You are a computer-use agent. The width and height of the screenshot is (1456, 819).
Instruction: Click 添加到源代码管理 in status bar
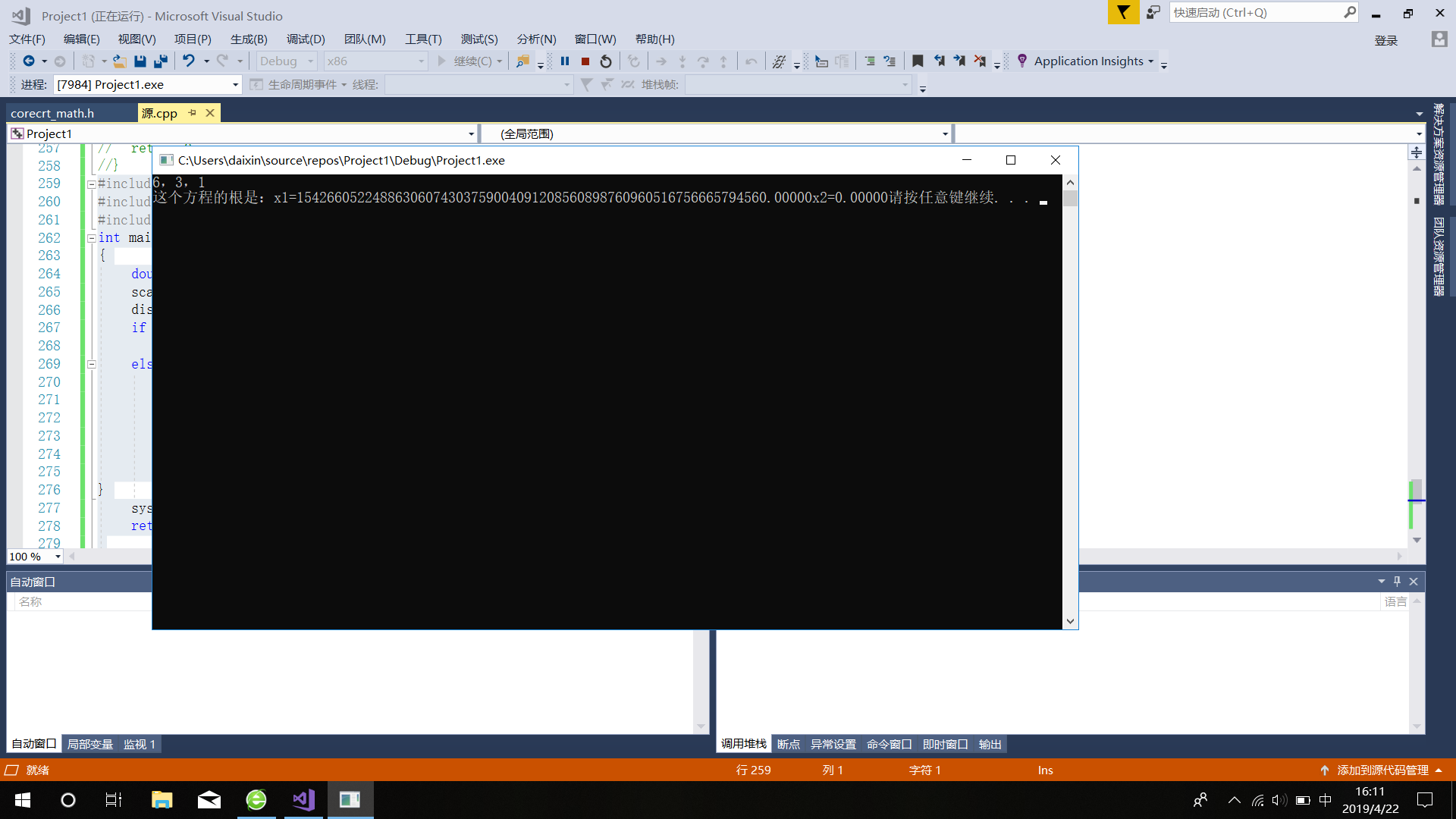click(x=1382, y=770)
